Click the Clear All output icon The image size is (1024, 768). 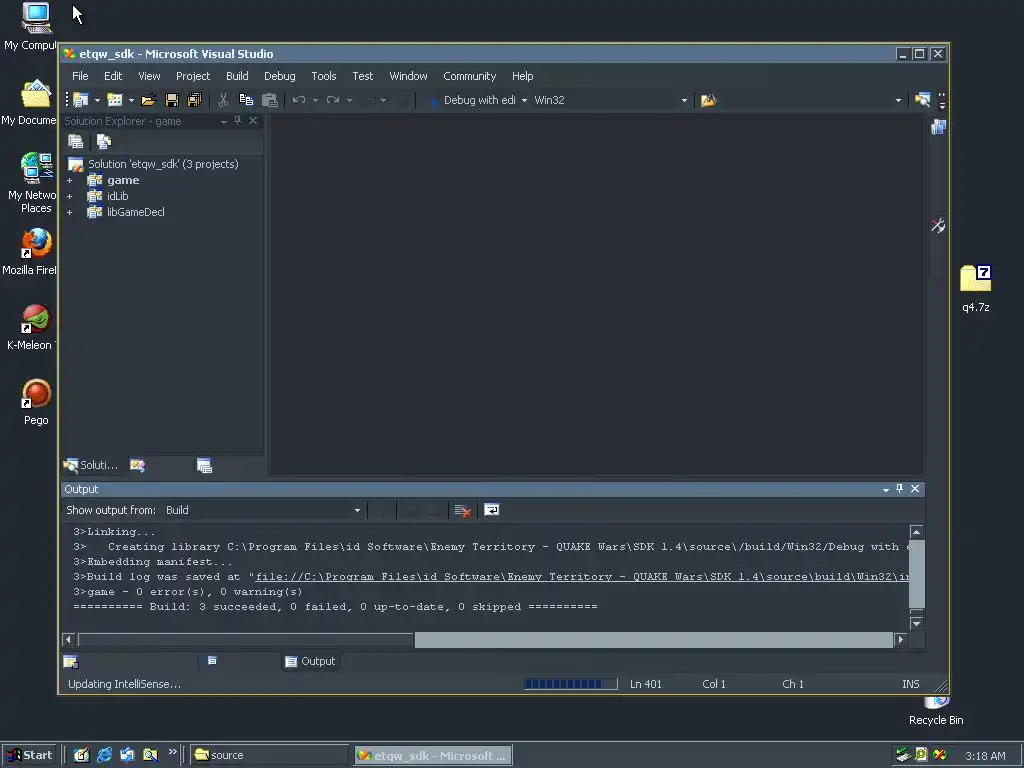(x=462, y=511)
